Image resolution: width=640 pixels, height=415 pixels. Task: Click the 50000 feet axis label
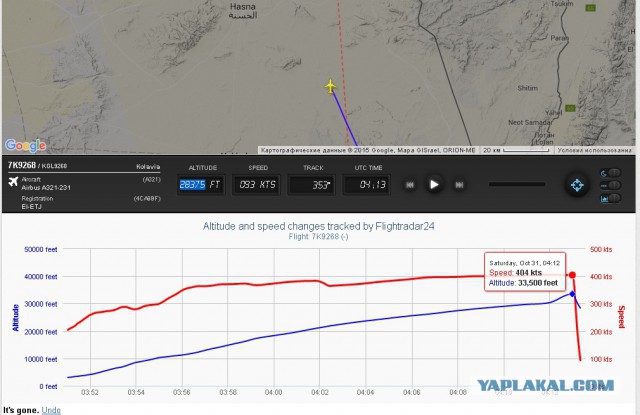point(41,249)
